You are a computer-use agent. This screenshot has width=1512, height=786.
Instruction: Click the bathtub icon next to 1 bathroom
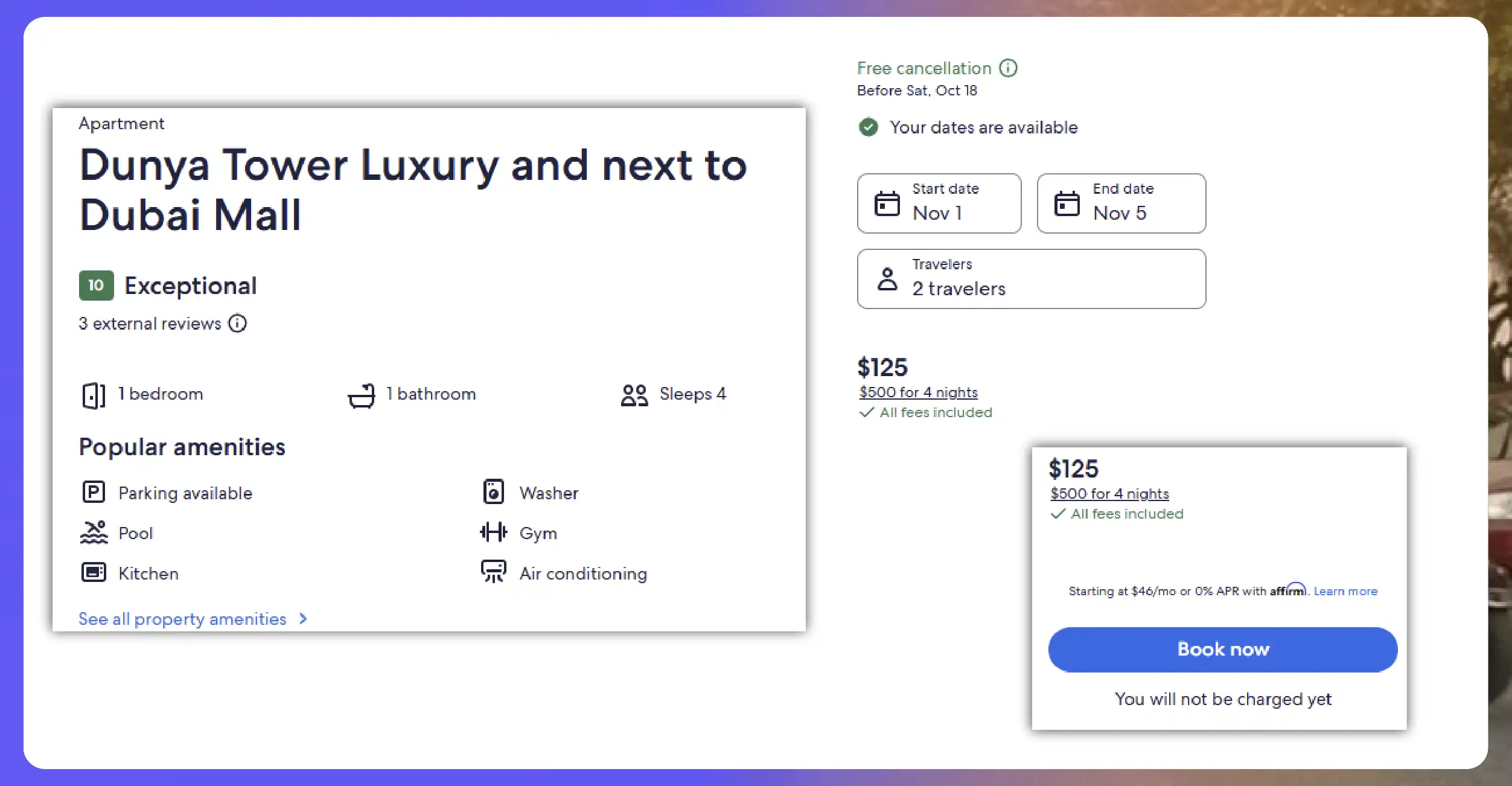tap(362, 394)
